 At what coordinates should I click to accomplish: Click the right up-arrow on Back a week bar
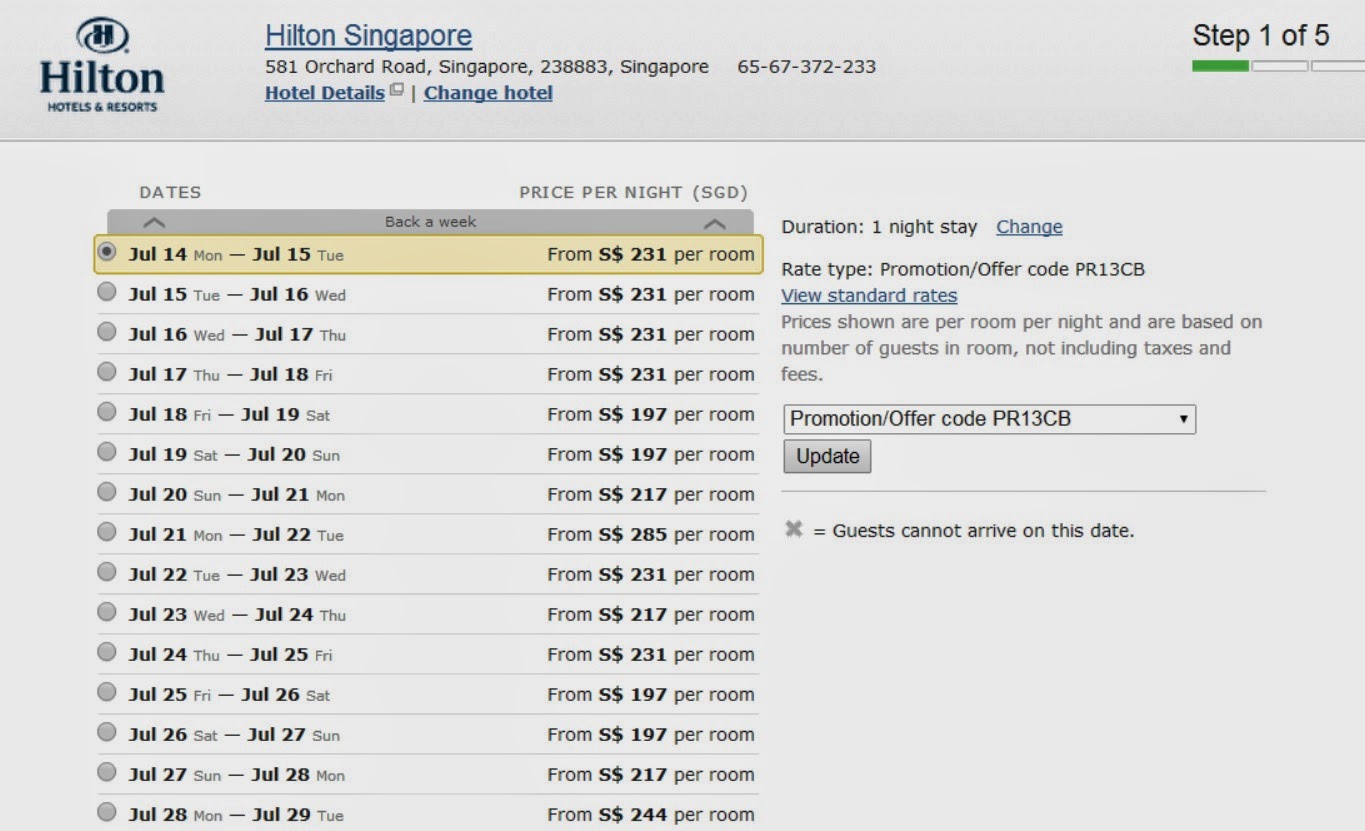click(x=714, y=223)
